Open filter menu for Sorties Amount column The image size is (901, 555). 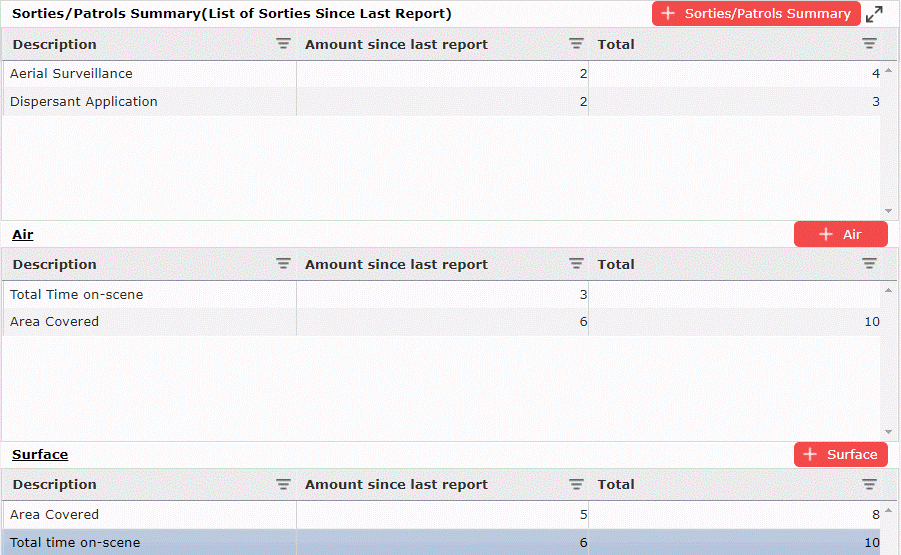(576, 44)
